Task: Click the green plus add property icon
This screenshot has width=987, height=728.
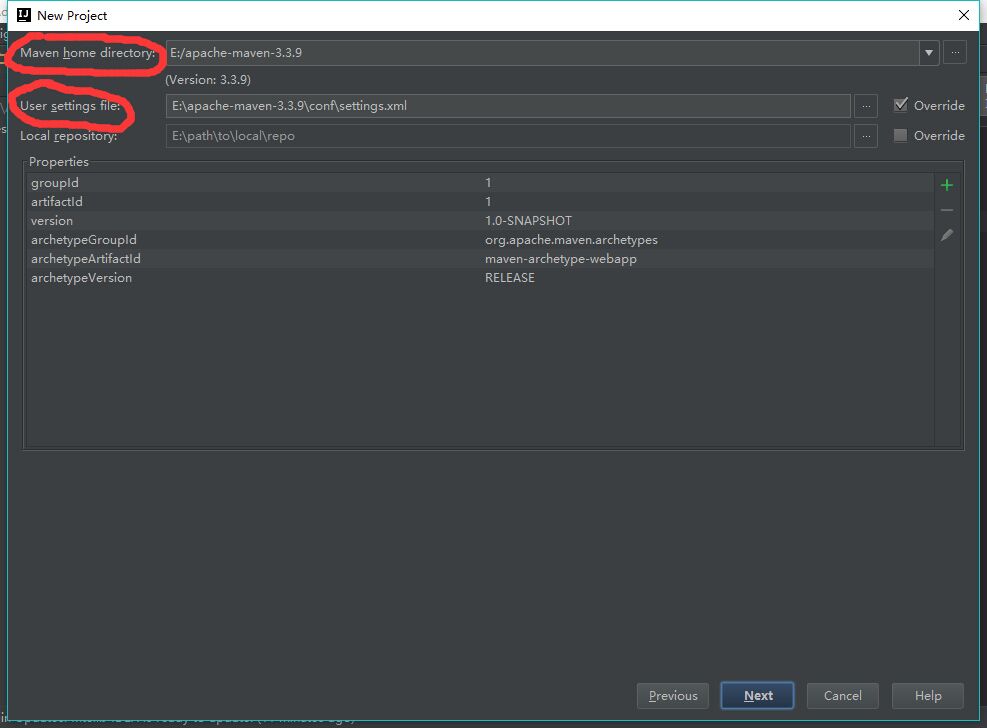Action: click(946, 185)
